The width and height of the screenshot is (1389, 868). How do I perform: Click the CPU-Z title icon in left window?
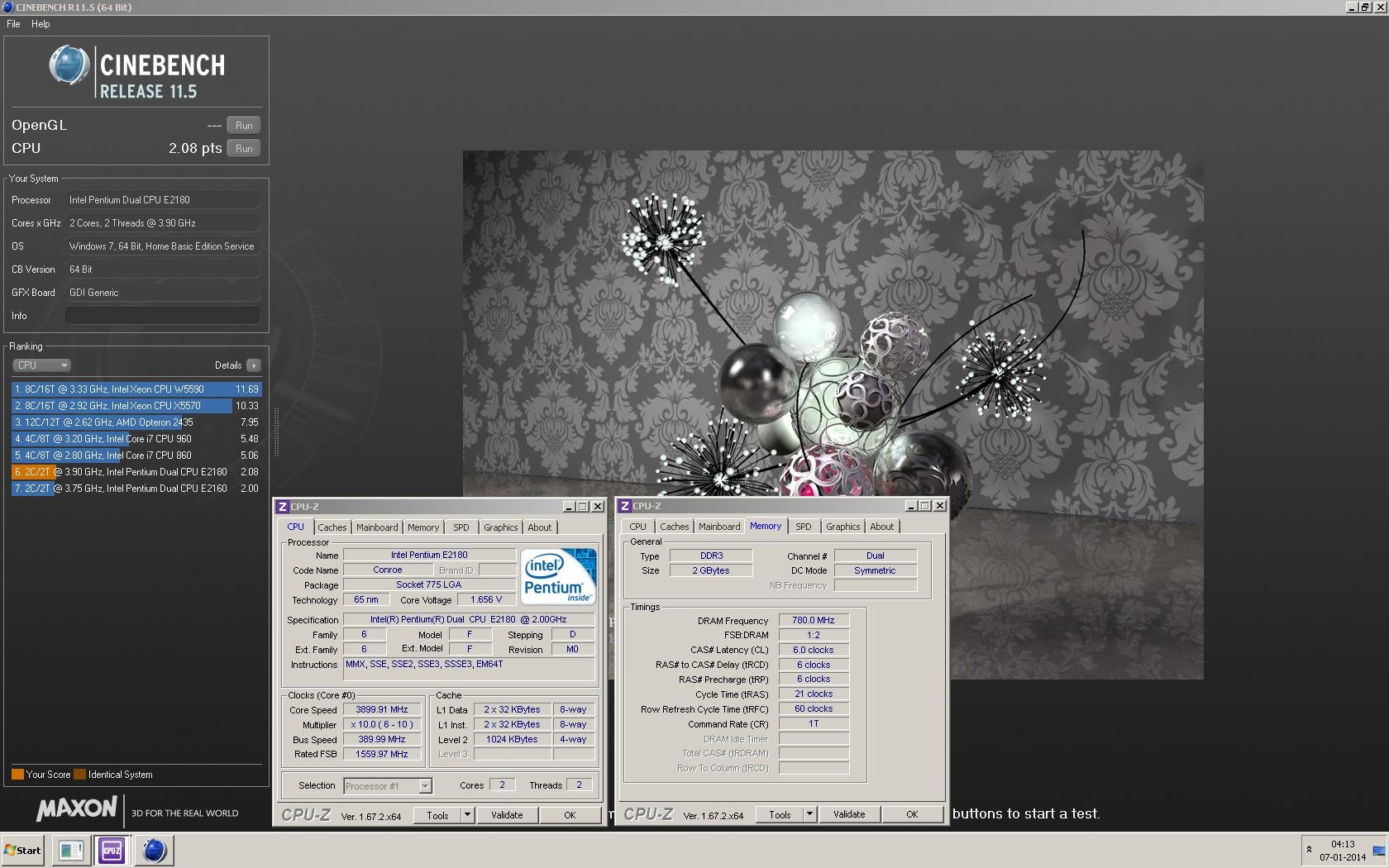[x=282, y=507]
